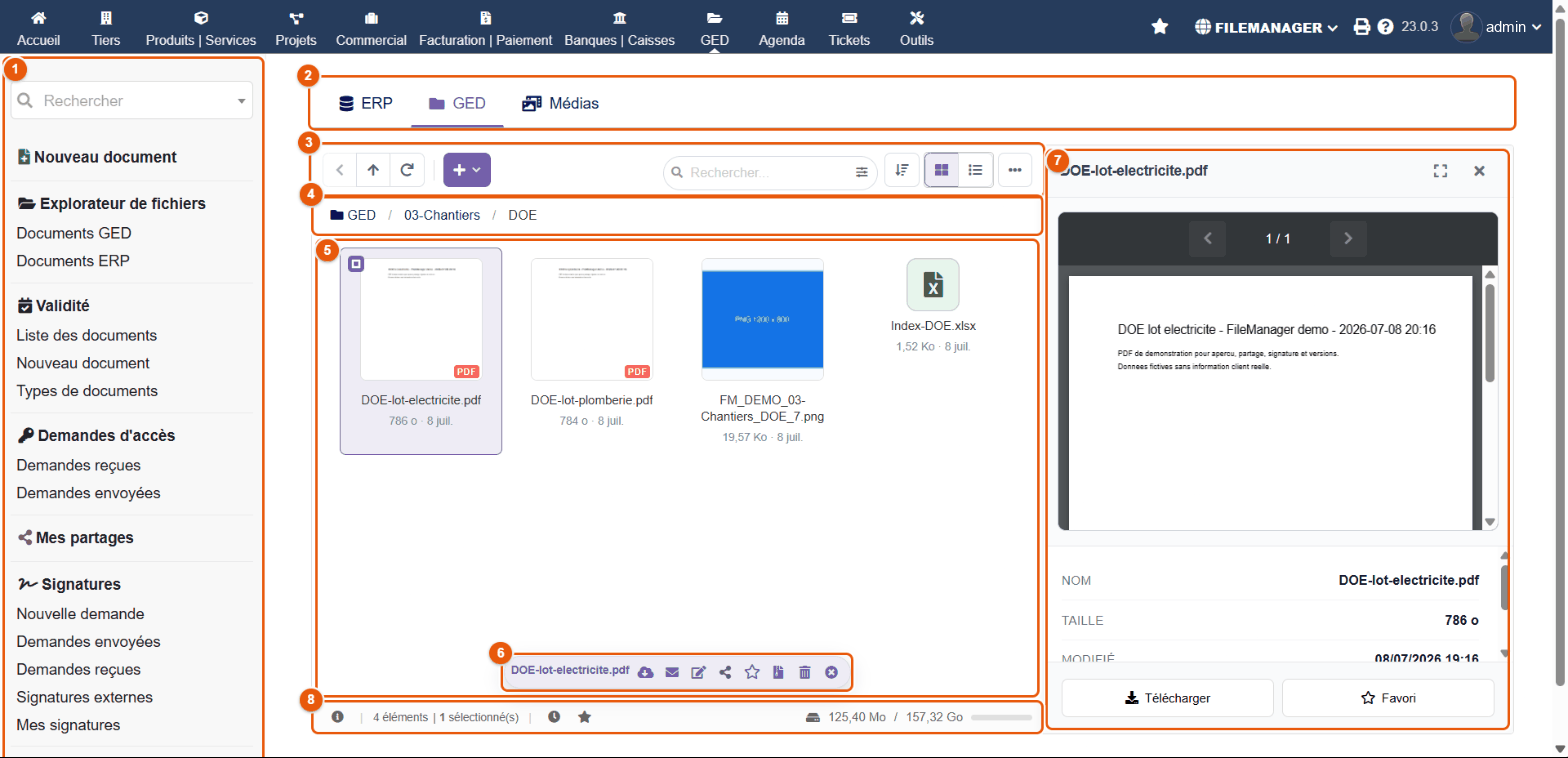Open Liste des documents link
The image size is (1568, 758).
tap(87, 335)
